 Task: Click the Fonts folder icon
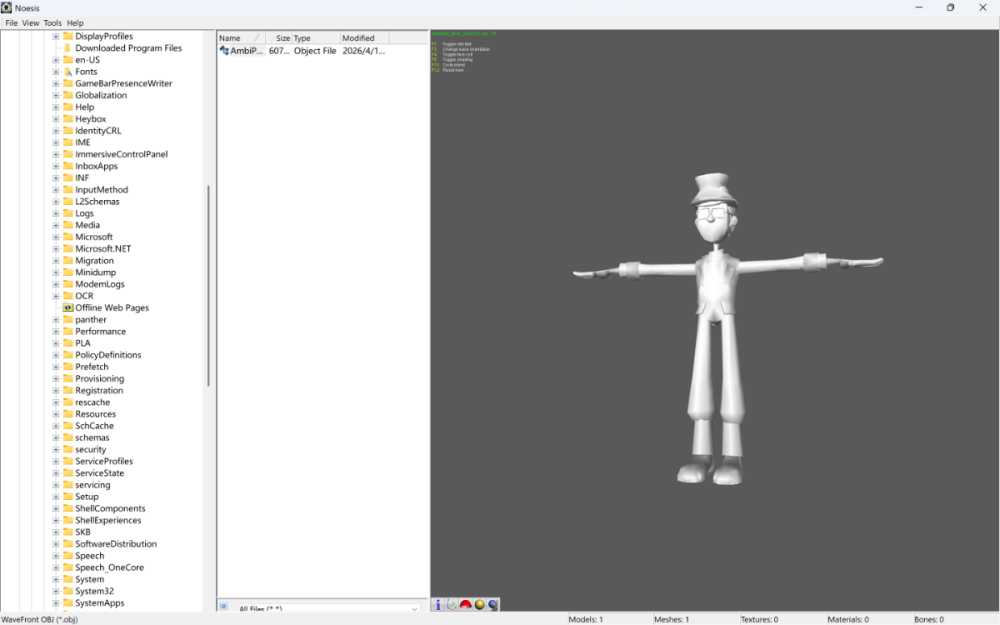(68, 71)
